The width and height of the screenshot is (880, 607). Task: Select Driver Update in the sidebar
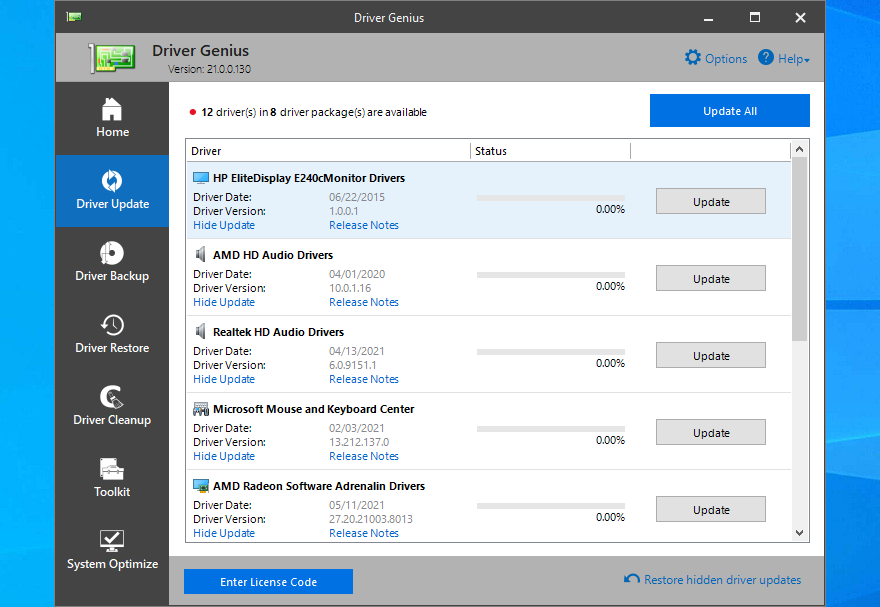click(x=112, y=191)
